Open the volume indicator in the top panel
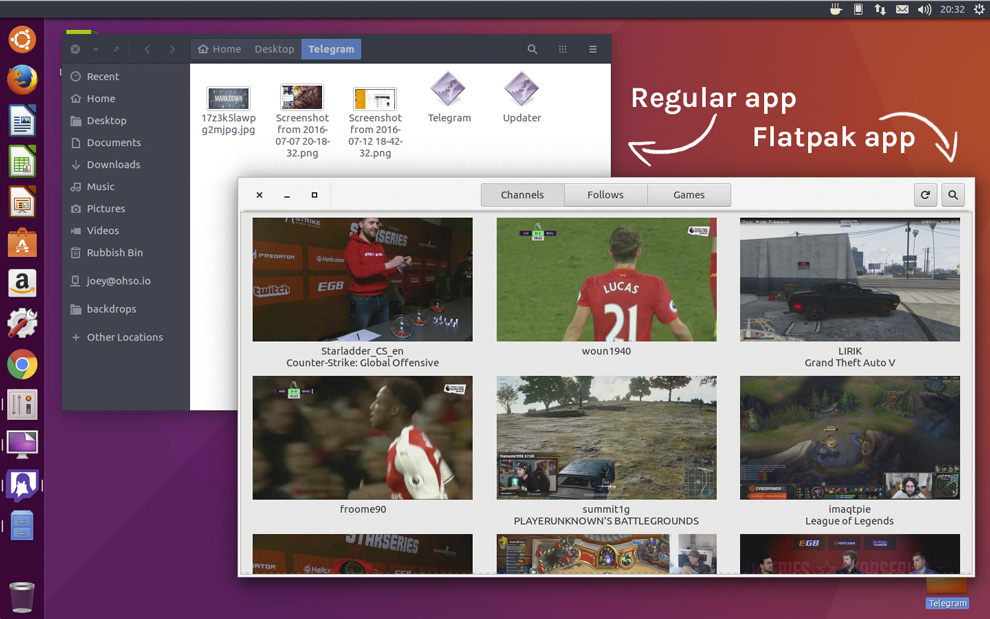The height and width of the screenshot is (619, 990). point(924,9)
